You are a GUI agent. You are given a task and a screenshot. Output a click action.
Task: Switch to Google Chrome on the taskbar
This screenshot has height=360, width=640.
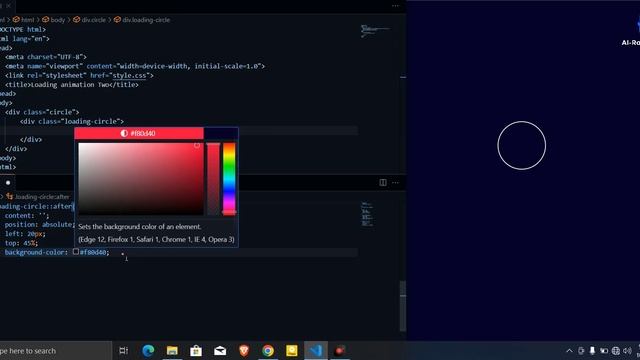point(268,351)
